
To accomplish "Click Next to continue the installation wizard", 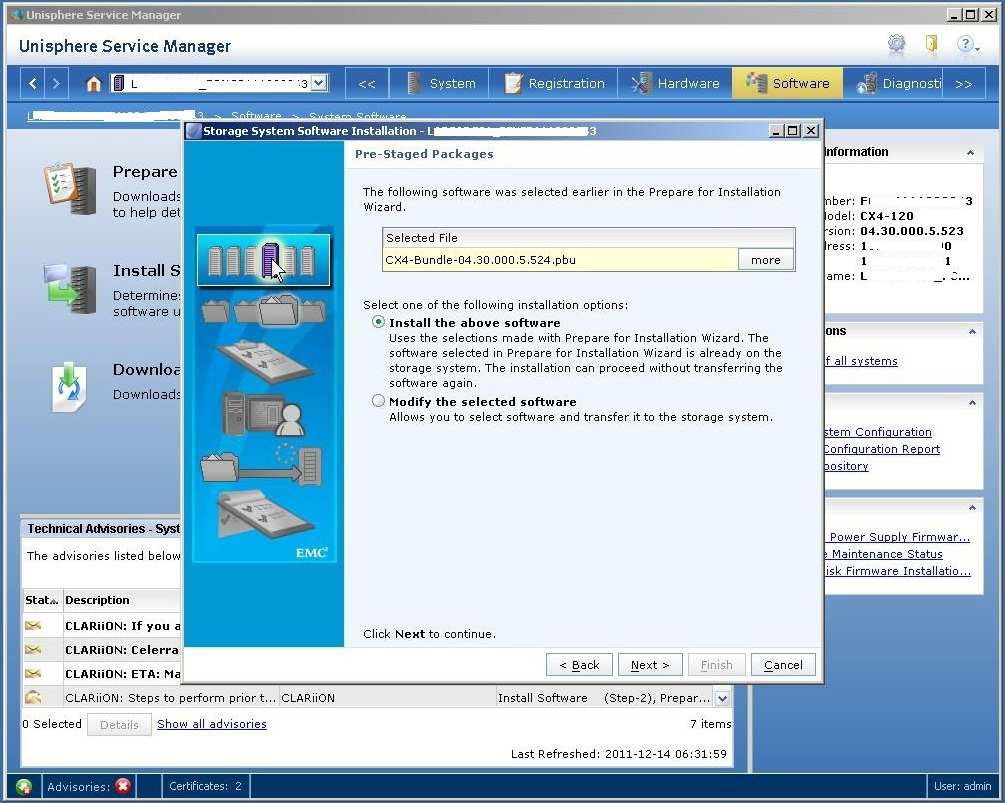I will (x=650, y=665).
